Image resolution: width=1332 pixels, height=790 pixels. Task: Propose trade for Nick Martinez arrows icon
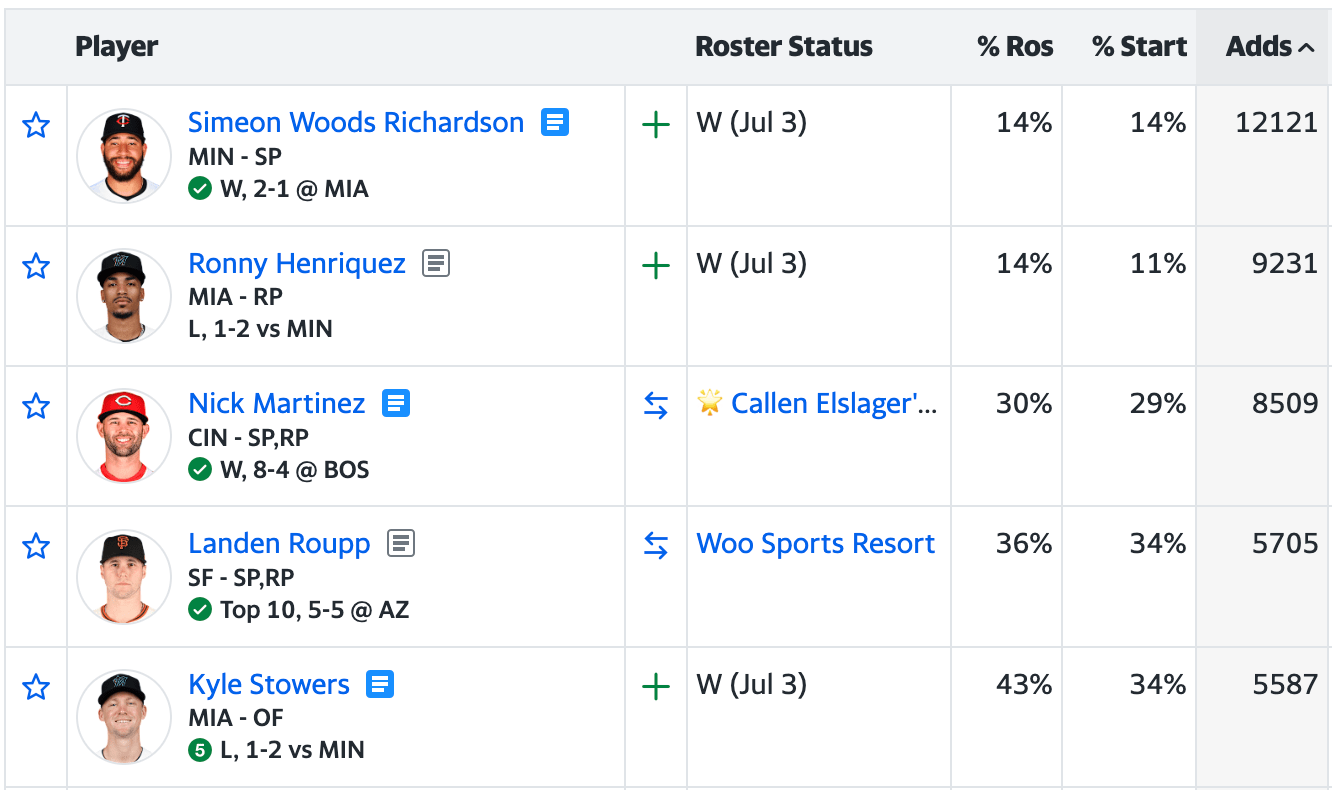656,406
